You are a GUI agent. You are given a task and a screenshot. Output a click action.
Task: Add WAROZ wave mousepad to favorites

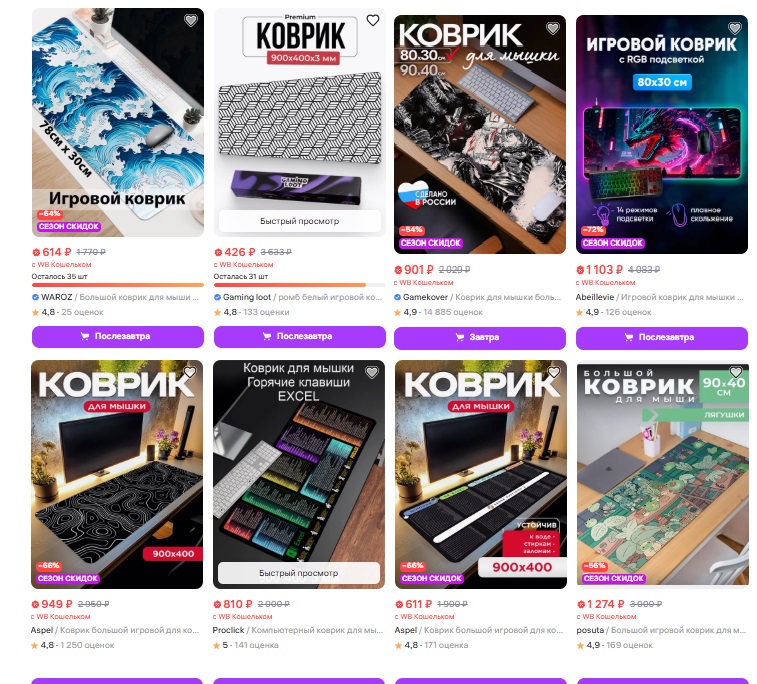[191, 20]
